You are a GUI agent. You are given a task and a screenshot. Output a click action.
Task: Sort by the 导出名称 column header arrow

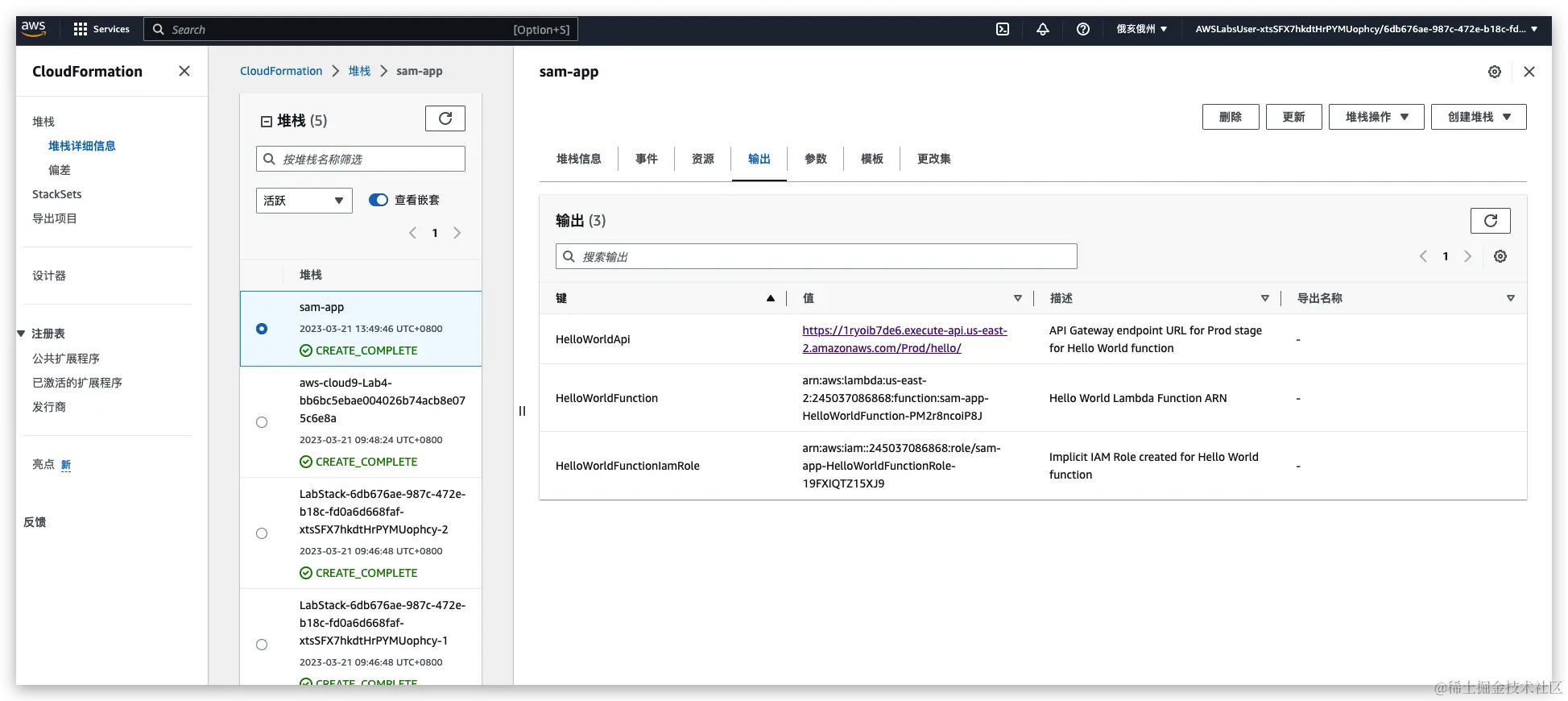click(1511, 298)
